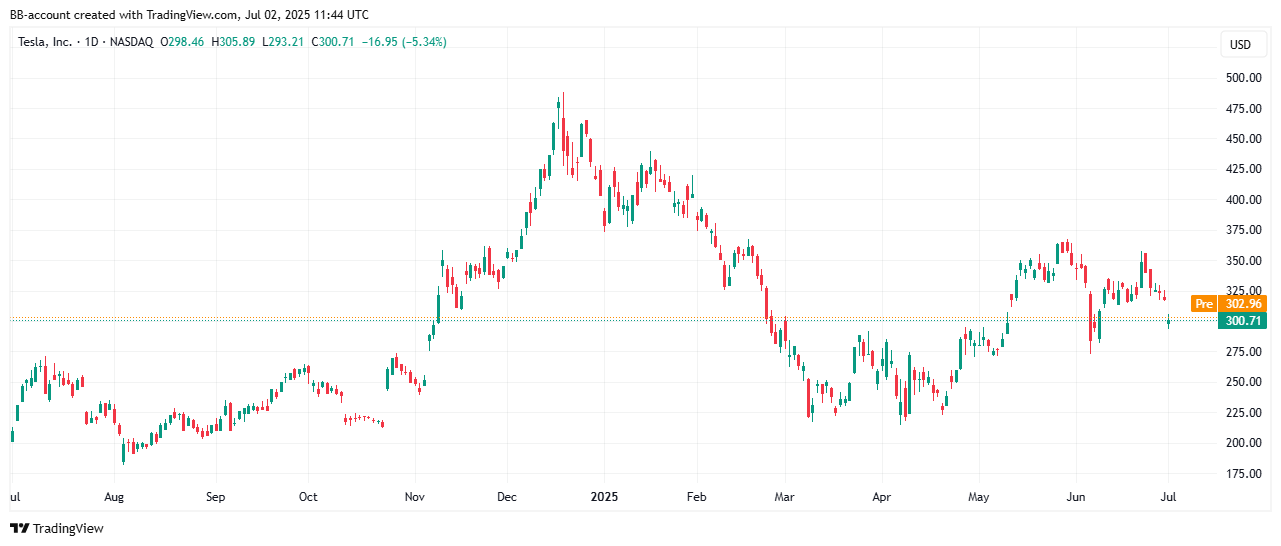The height and width of the screenshot is (546, 1281).
Task: Click the BB-account created with TradingView.com caption
Action: click(189, 14)
